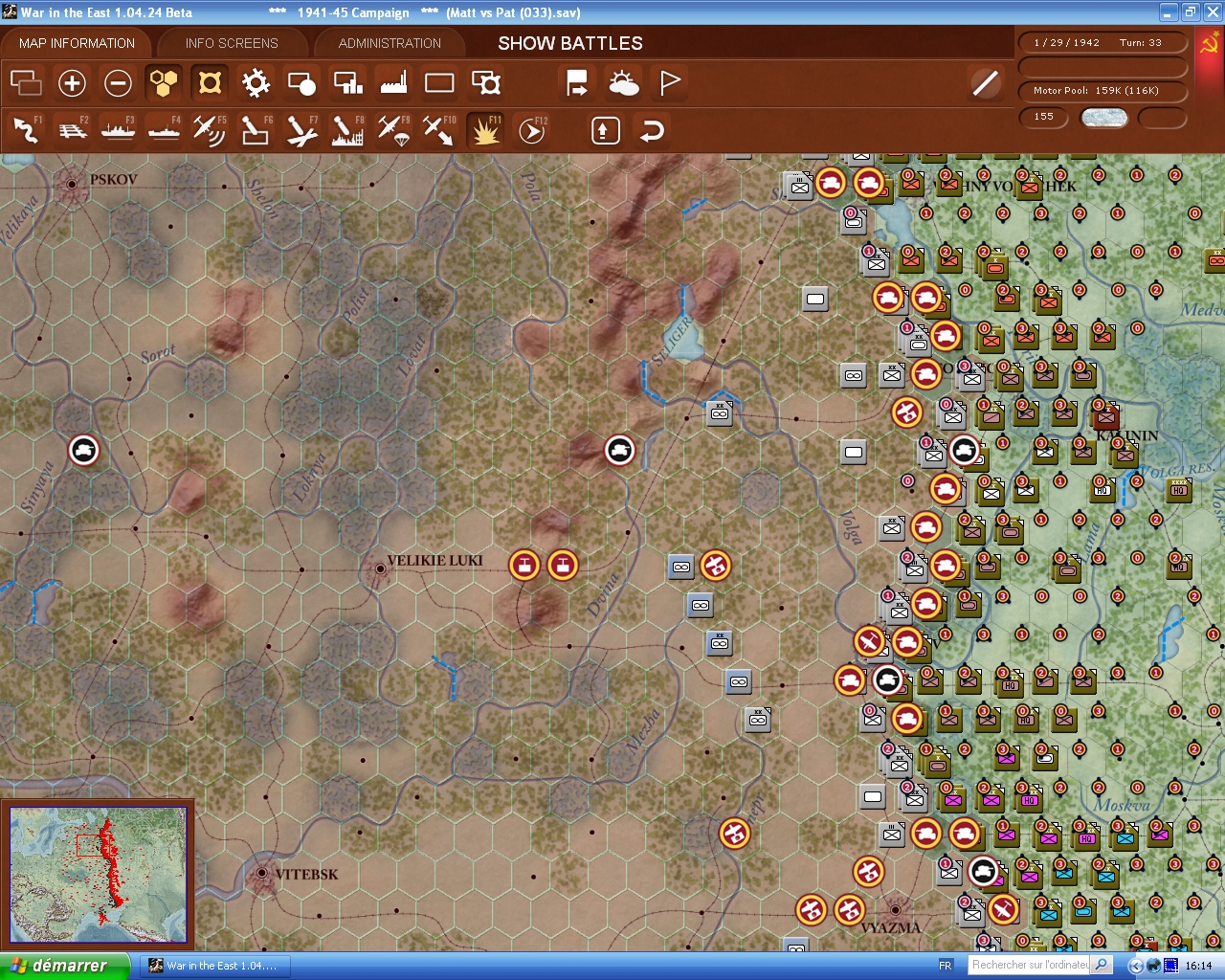The image size is (1225, 980).
Task: Click the up-arrow box toolbar icon
Action: coord(606,130)
